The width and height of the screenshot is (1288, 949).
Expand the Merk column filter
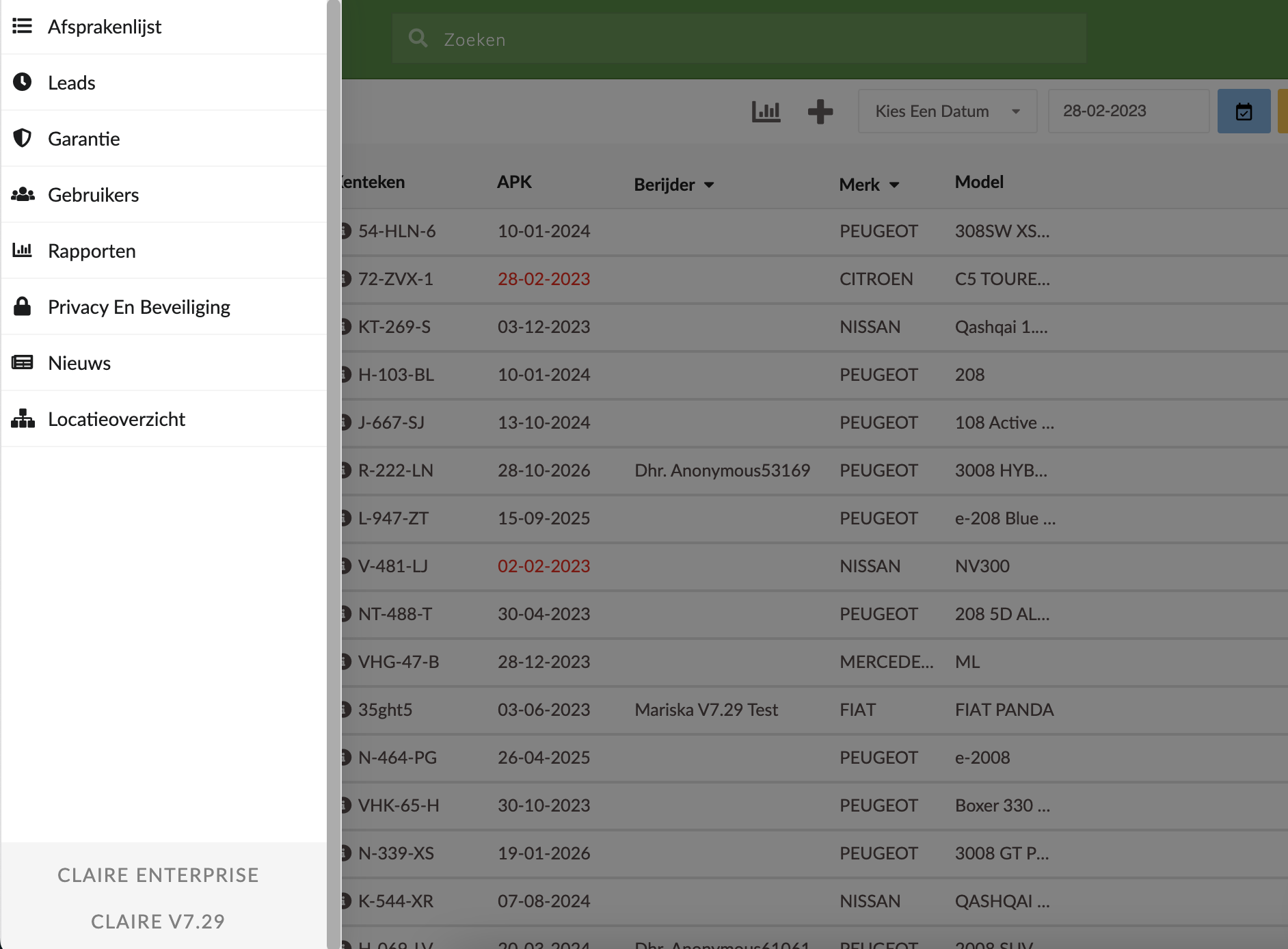coord(894,185)
